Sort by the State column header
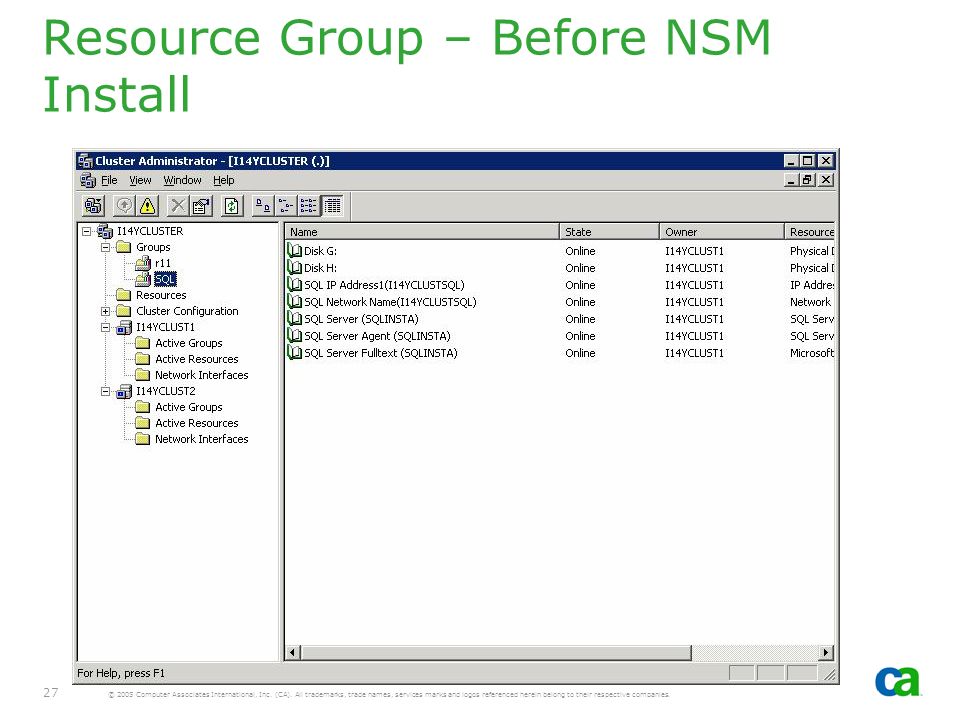Viewport: 960px width, 720px height. pyautogui.click(x=609, y=231)
